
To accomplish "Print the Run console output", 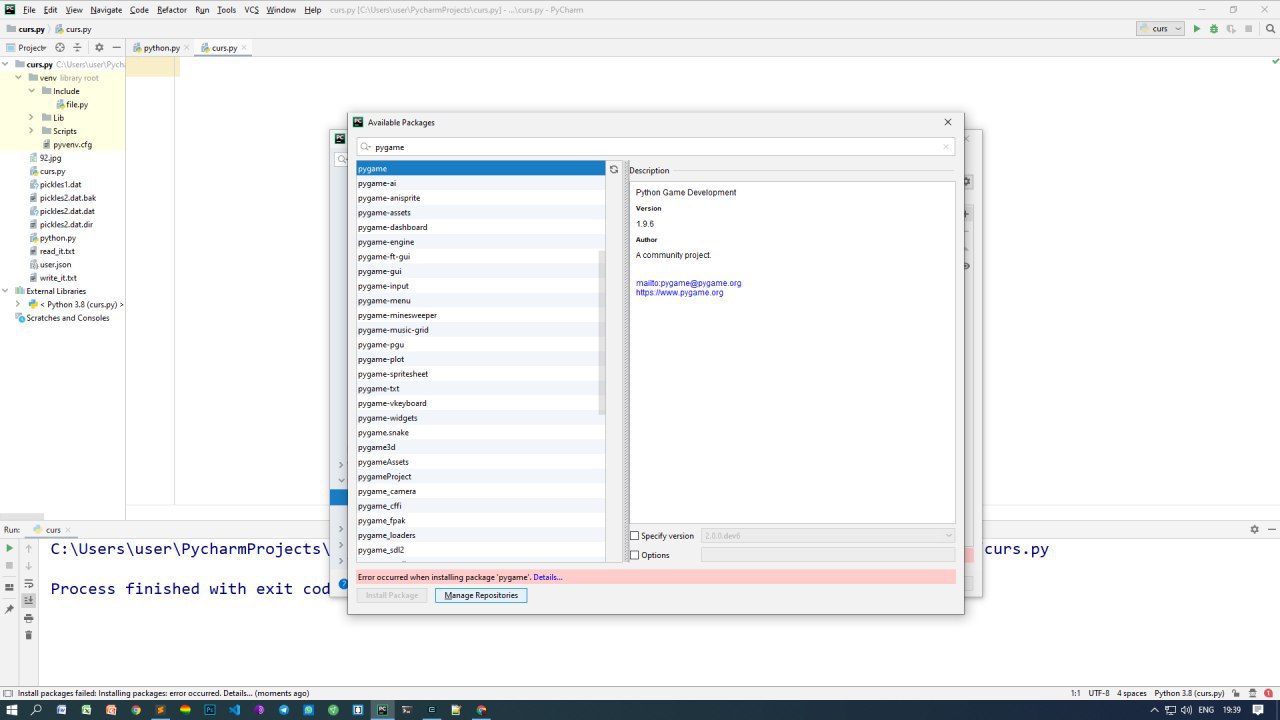I will (28, 618).
